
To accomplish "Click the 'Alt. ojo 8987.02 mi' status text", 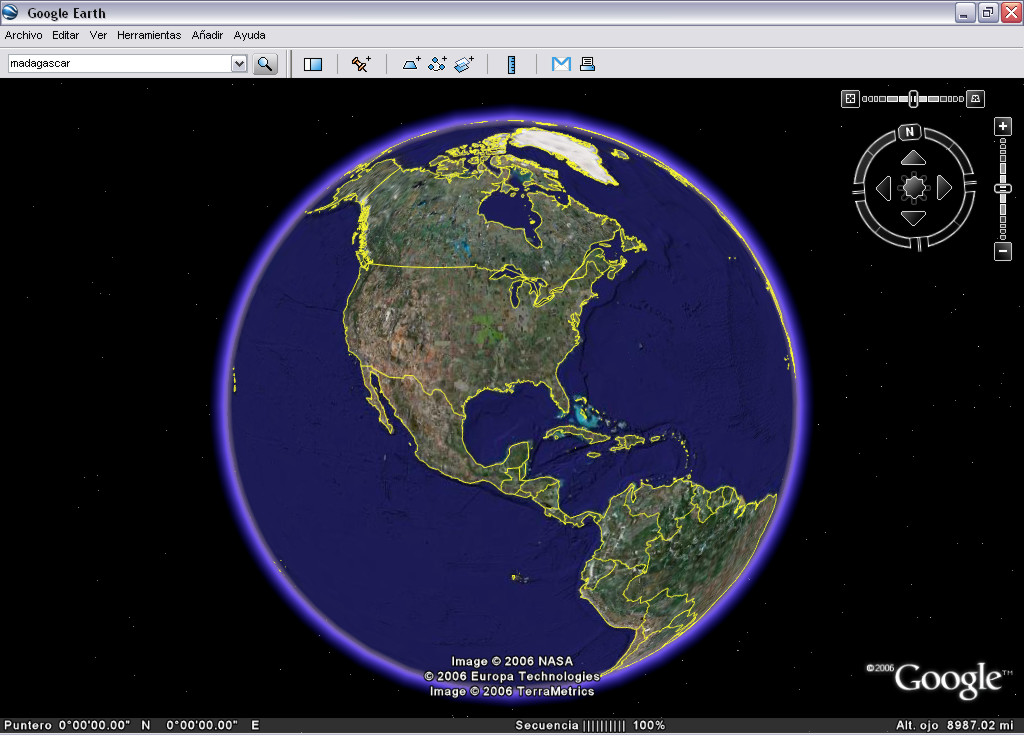I will (x=955, y=725).
